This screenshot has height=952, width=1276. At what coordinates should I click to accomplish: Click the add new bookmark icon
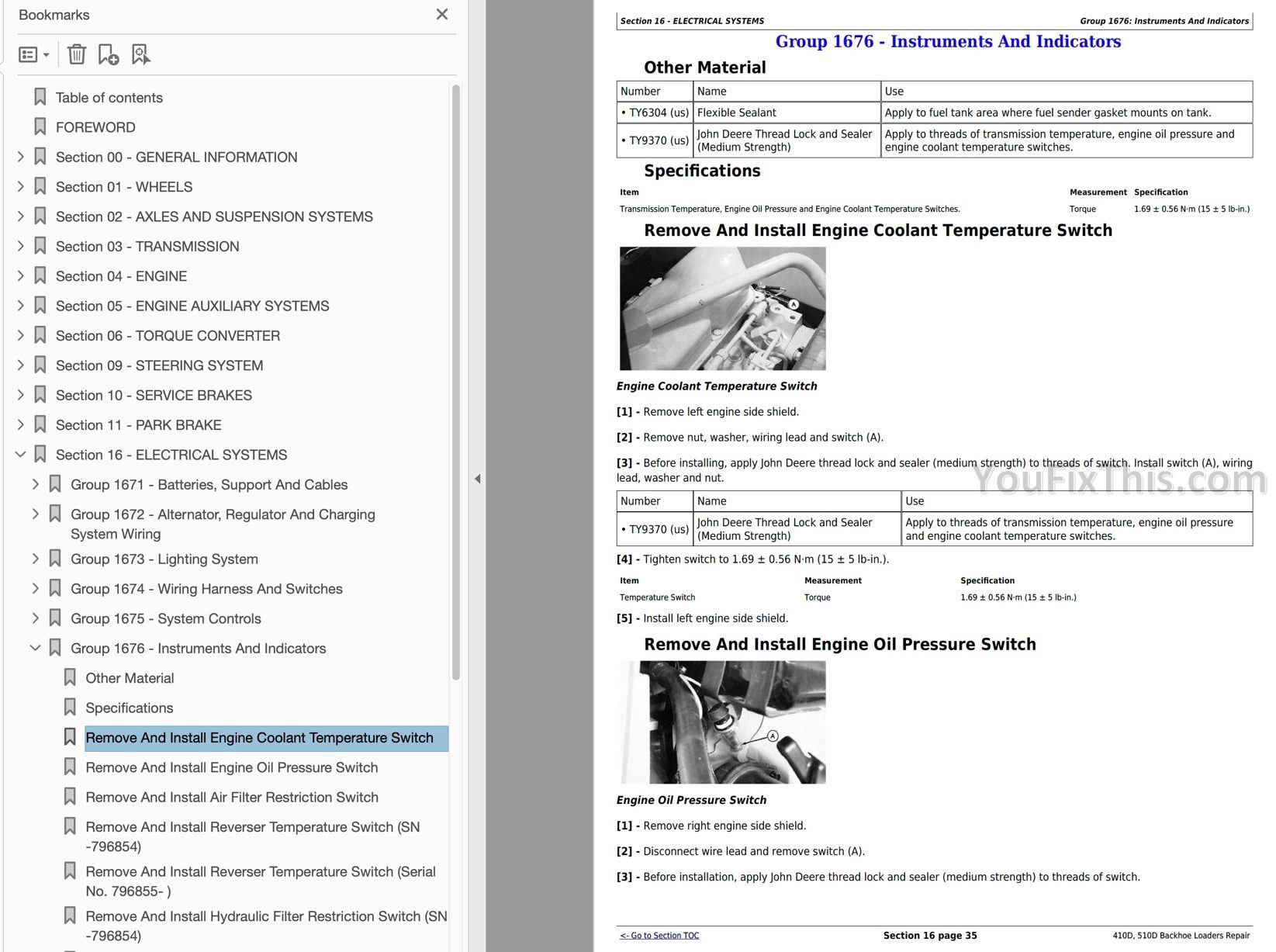coord(109,54)
